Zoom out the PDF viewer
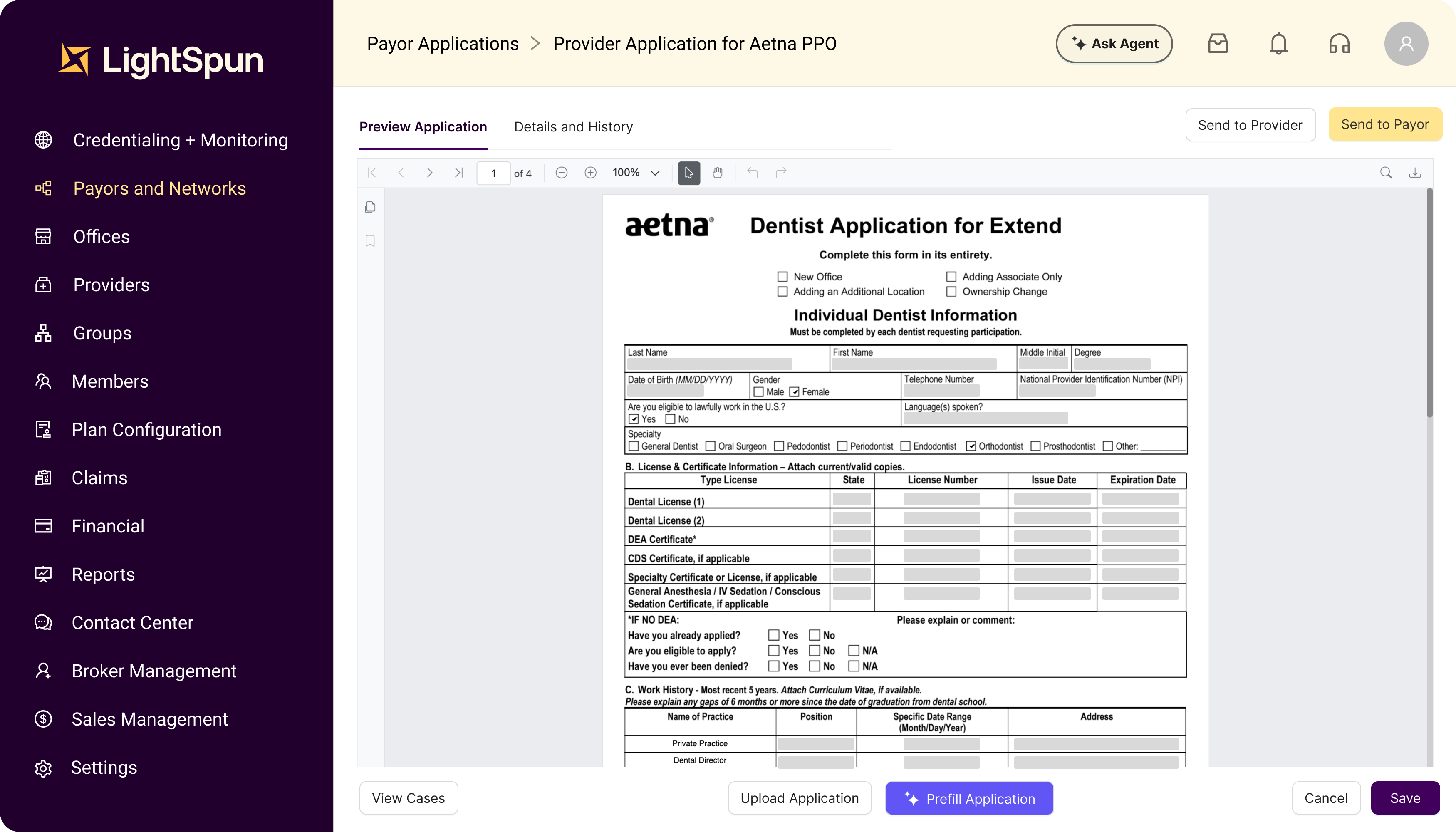This screenshot has width=1456, height=832. coord(562,173)
